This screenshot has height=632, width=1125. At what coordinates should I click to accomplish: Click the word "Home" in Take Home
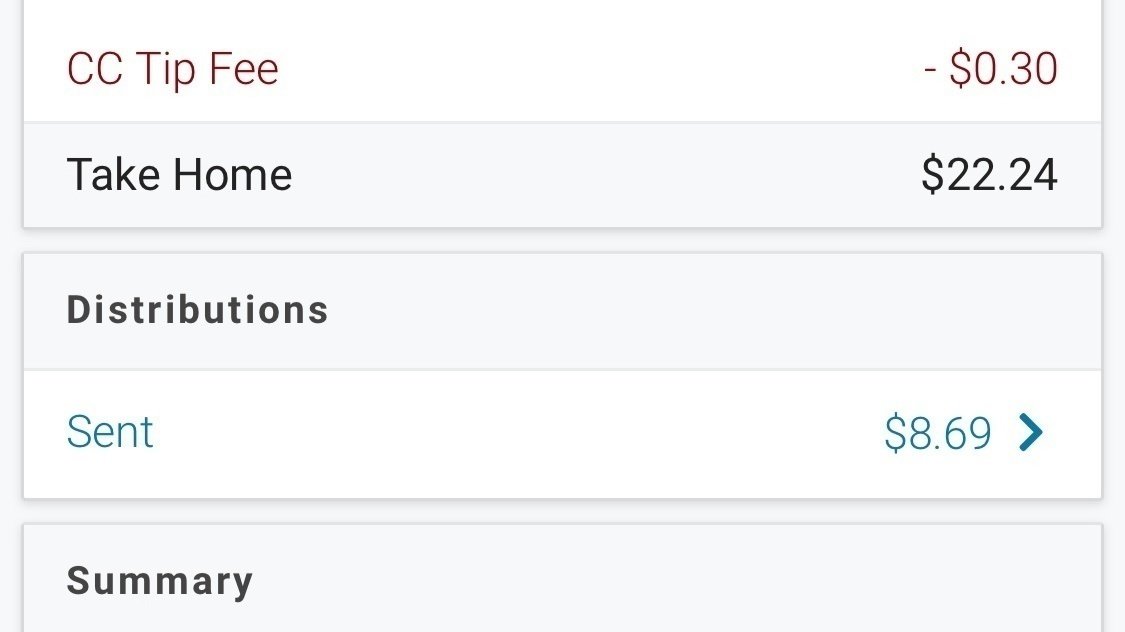click(232, 176)
